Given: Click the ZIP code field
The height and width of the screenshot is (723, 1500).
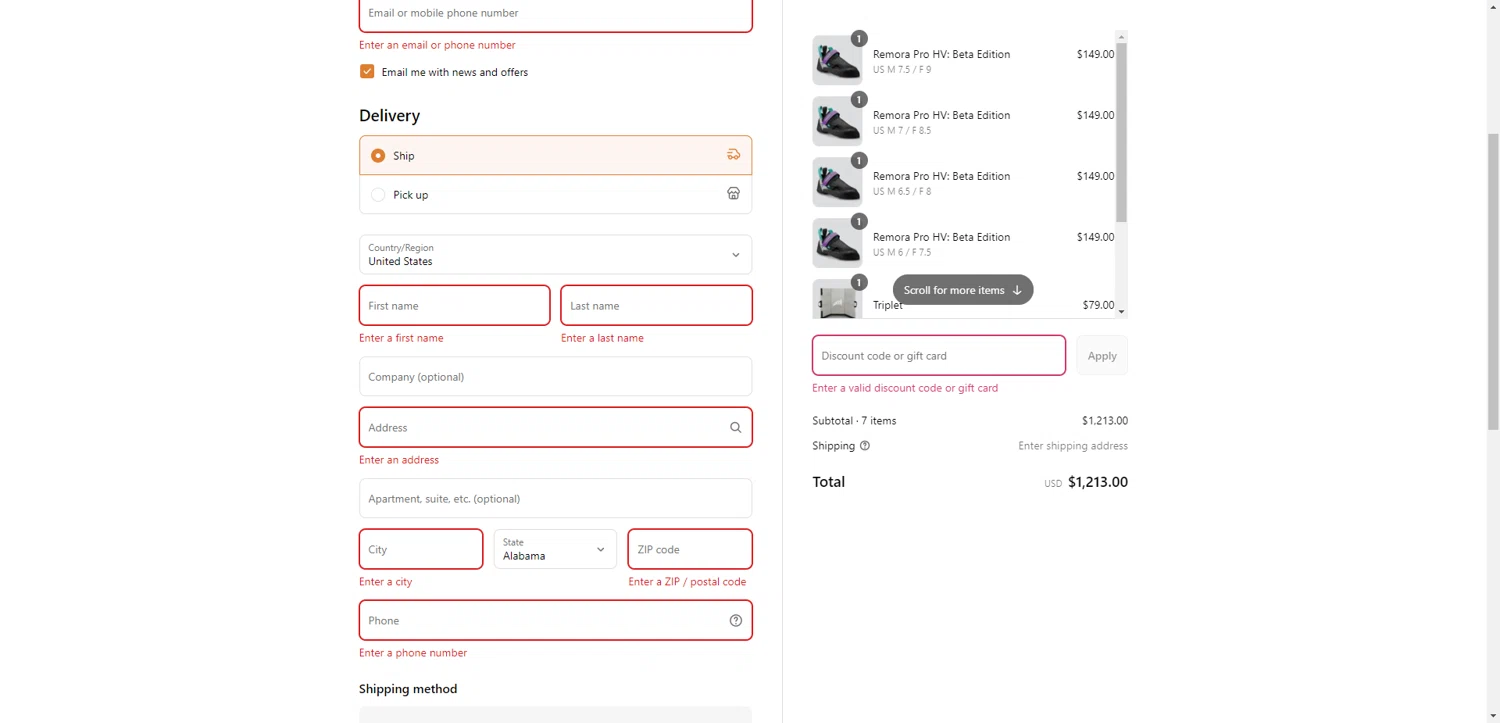Looking at the screenshot, I should click(x=689, y=549).
